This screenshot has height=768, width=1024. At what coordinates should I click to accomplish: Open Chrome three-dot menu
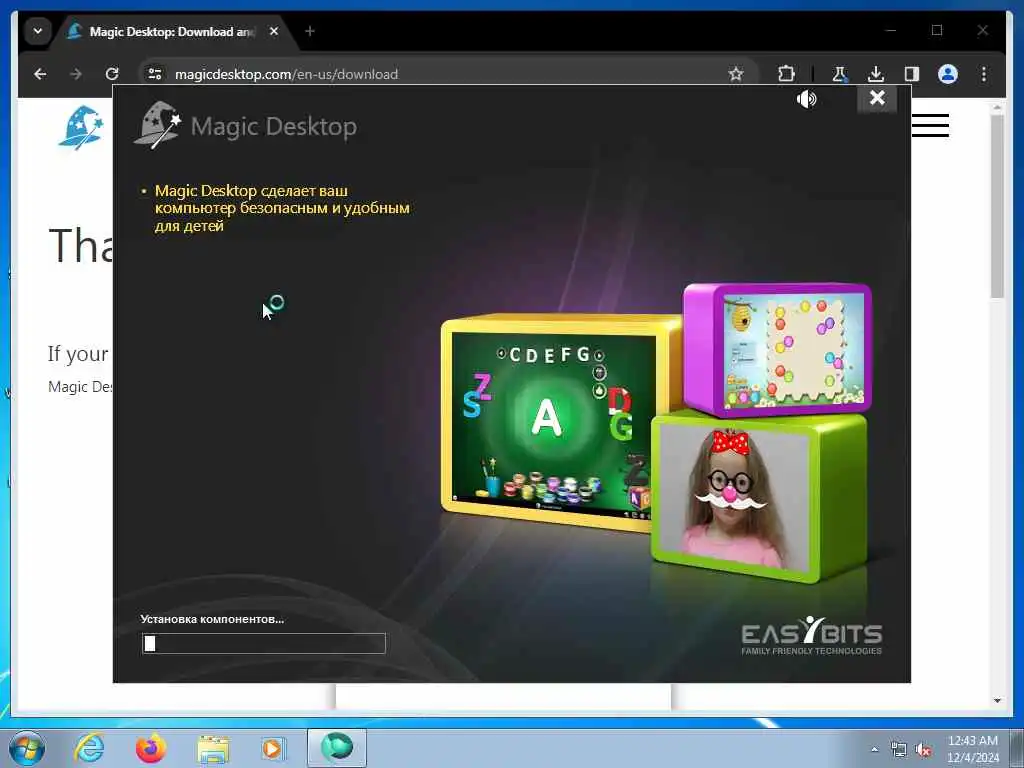coord(984,74)
